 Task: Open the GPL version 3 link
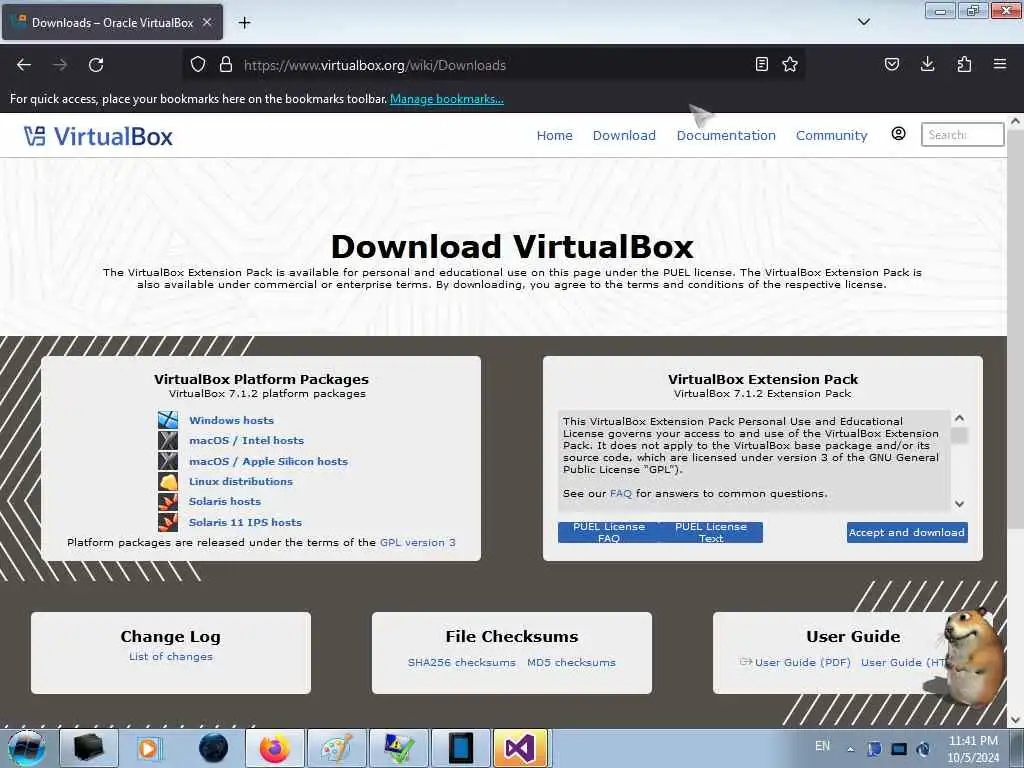pos(418,543)
